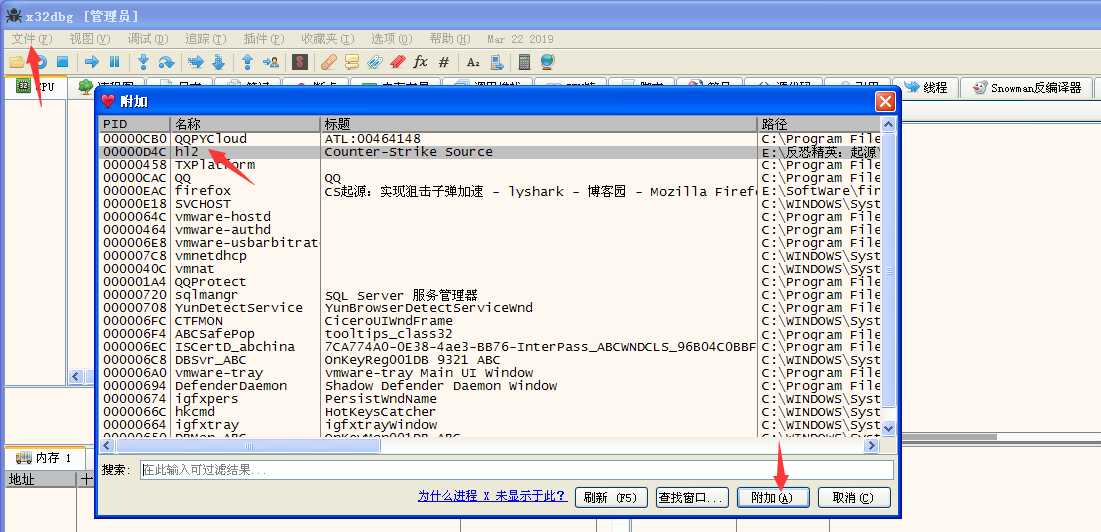The width and height of the screenshot is (1101, 532).
Task: Open the 插件 menu
Action: click(263, 39)
